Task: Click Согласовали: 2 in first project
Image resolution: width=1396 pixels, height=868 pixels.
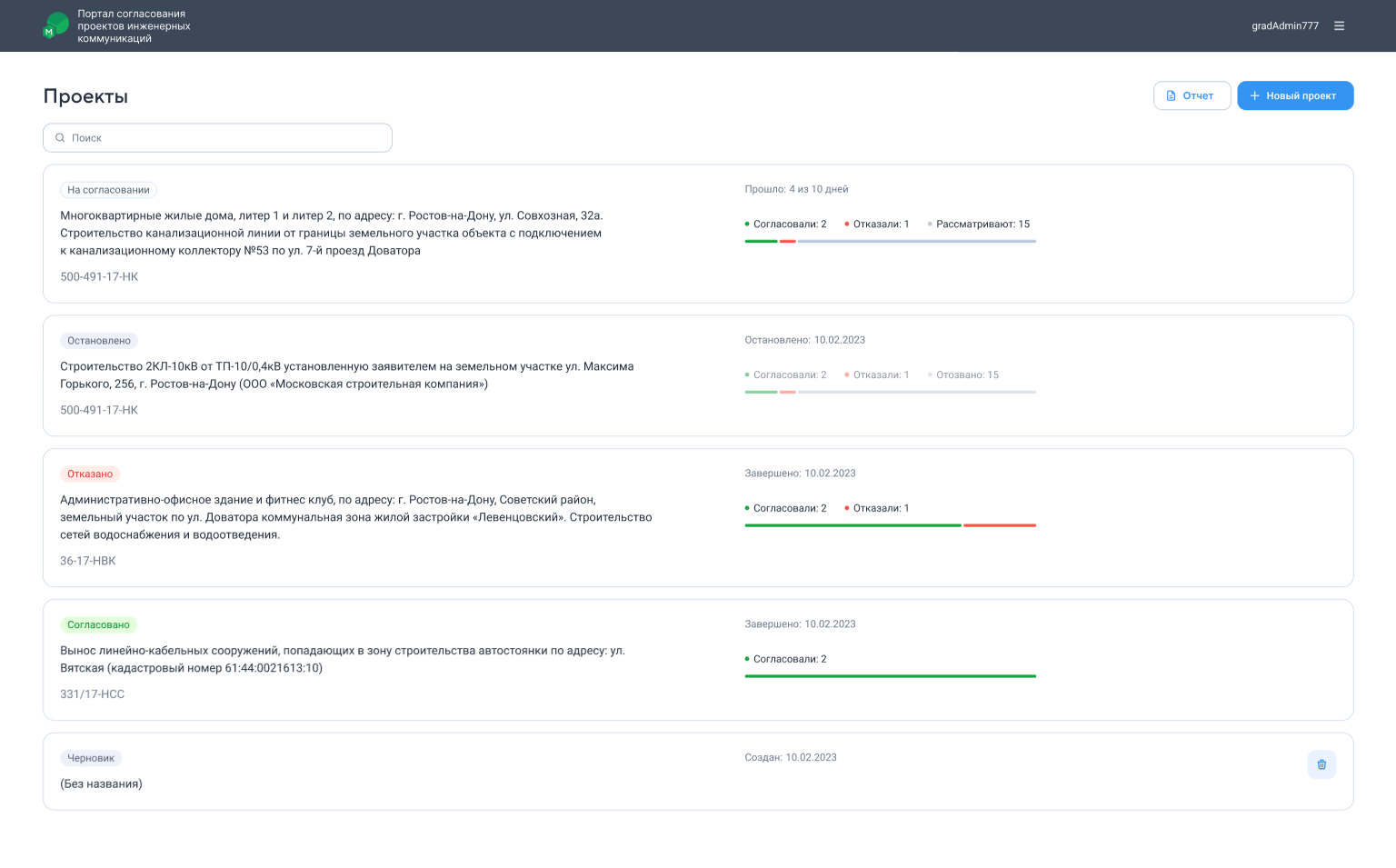Action: (786, 224)
